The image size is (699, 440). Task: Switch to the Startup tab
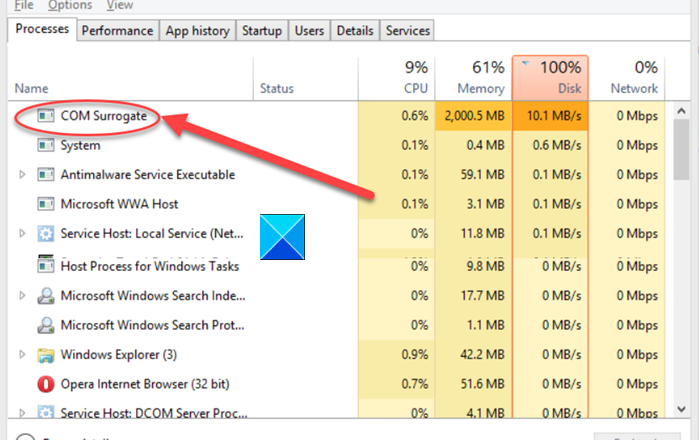262,31
